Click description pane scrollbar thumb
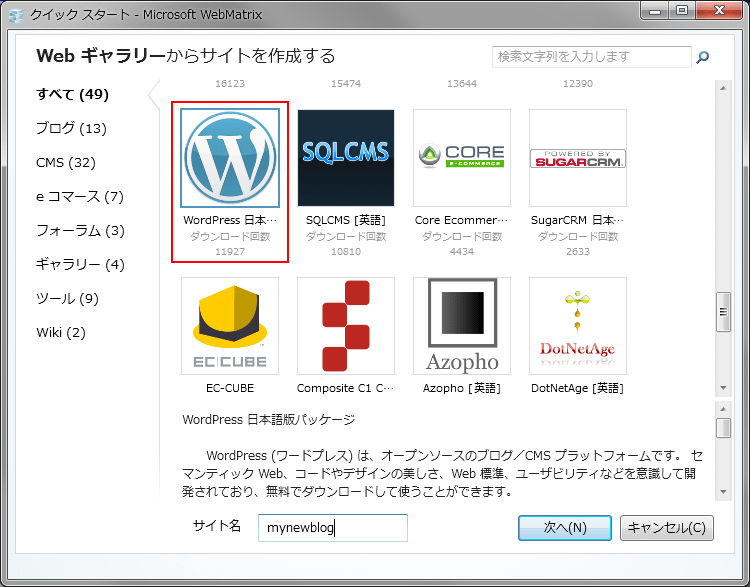750x587 pixels. [723, 428]
